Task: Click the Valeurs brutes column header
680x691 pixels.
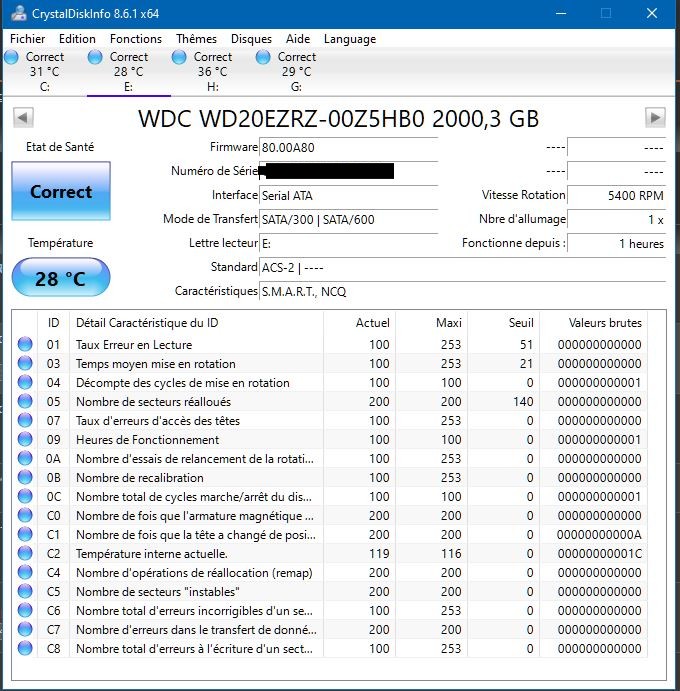Action: coord(593,323)
